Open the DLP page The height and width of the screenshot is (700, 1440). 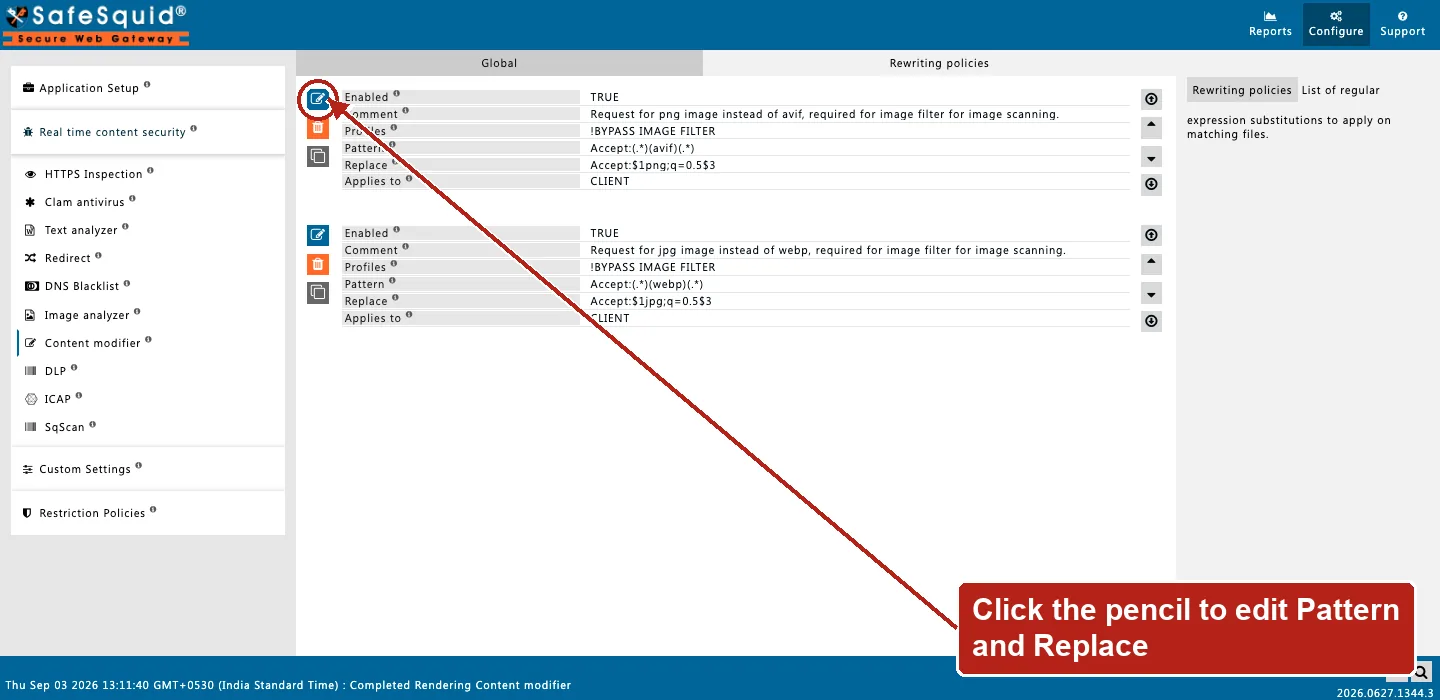click(55, 371)
